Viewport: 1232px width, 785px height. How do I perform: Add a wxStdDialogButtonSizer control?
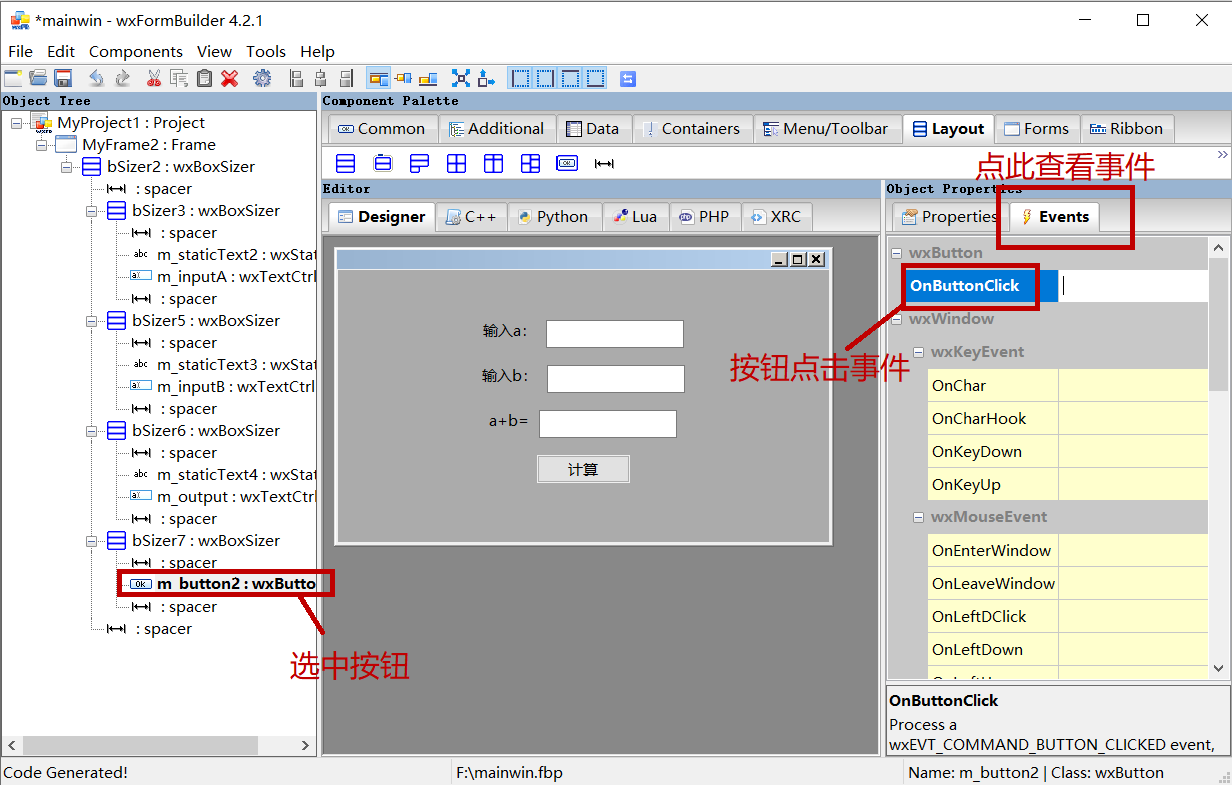(566, 162)
